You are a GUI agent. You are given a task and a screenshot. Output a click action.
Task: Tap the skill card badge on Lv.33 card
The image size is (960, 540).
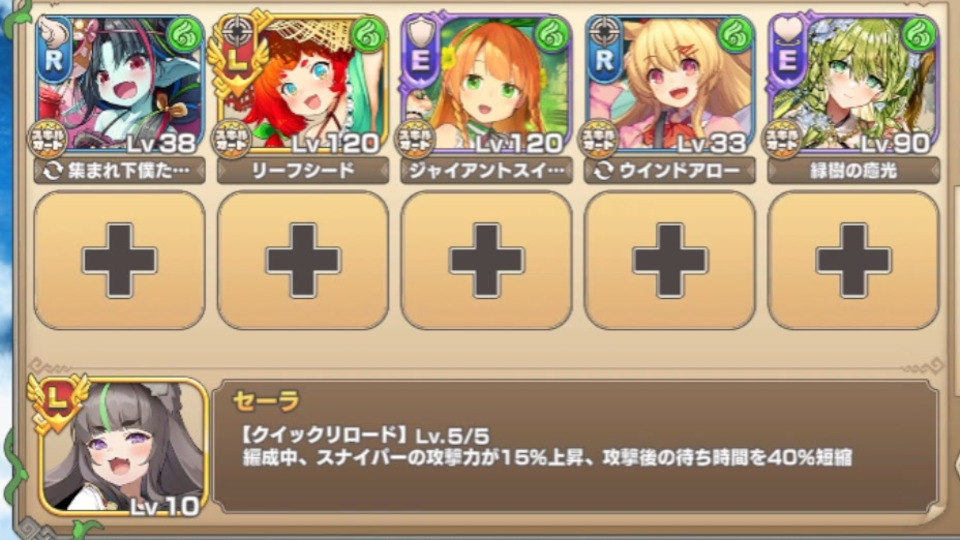coord(599,140)
